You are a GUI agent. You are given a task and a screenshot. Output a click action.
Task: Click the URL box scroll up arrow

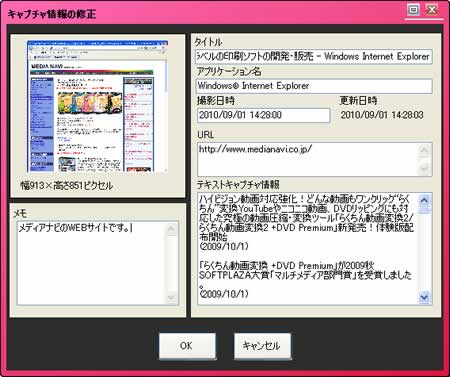tap(425, 150)
